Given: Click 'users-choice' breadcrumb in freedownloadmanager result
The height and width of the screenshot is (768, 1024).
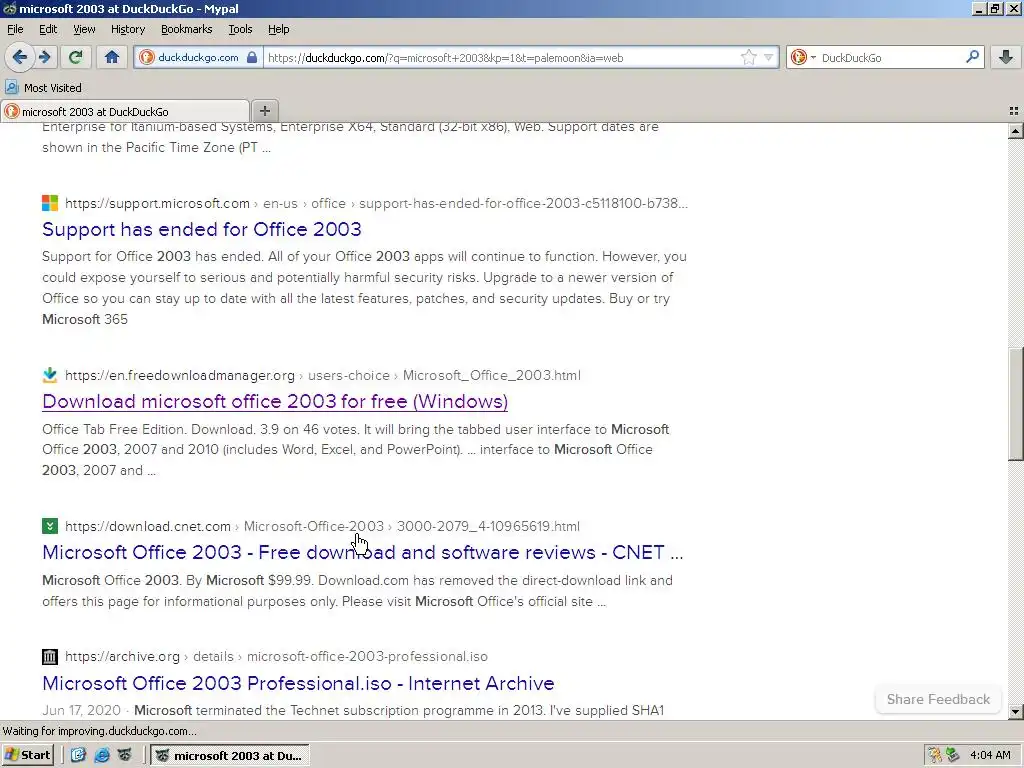Looking at the screenshot, I should click(349, 376).
